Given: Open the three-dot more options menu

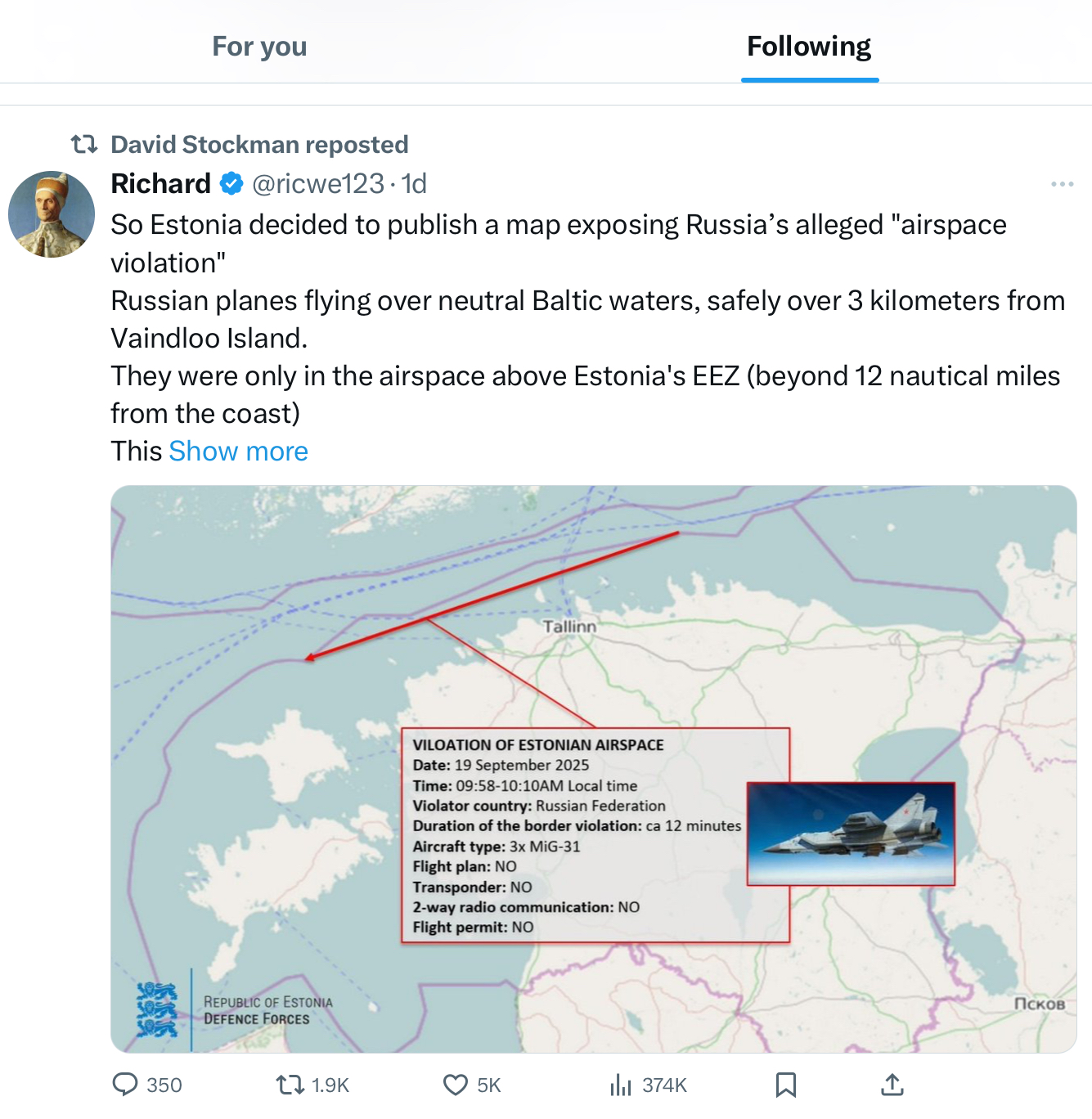Looking at the screenshot, I should coord(1062,184).
